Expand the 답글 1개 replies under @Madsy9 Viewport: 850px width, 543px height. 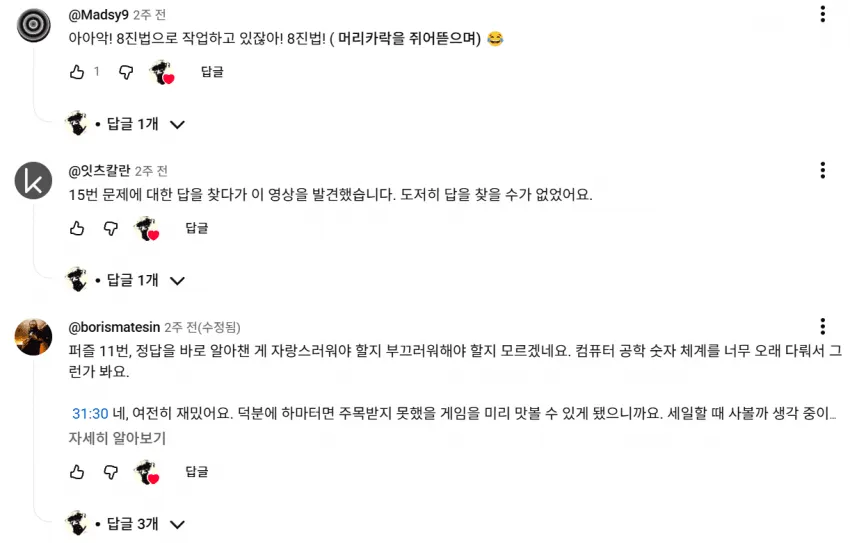pyautogui.click(x=126, y=124)
